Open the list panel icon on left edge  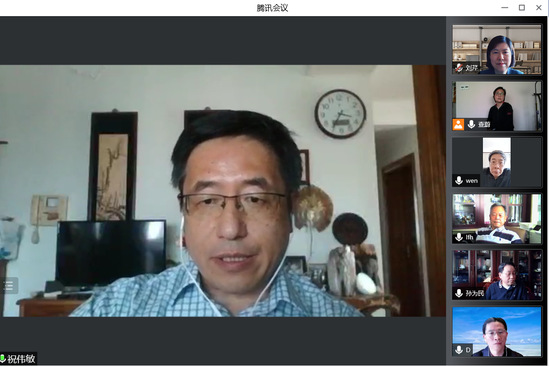coord(8,286)
